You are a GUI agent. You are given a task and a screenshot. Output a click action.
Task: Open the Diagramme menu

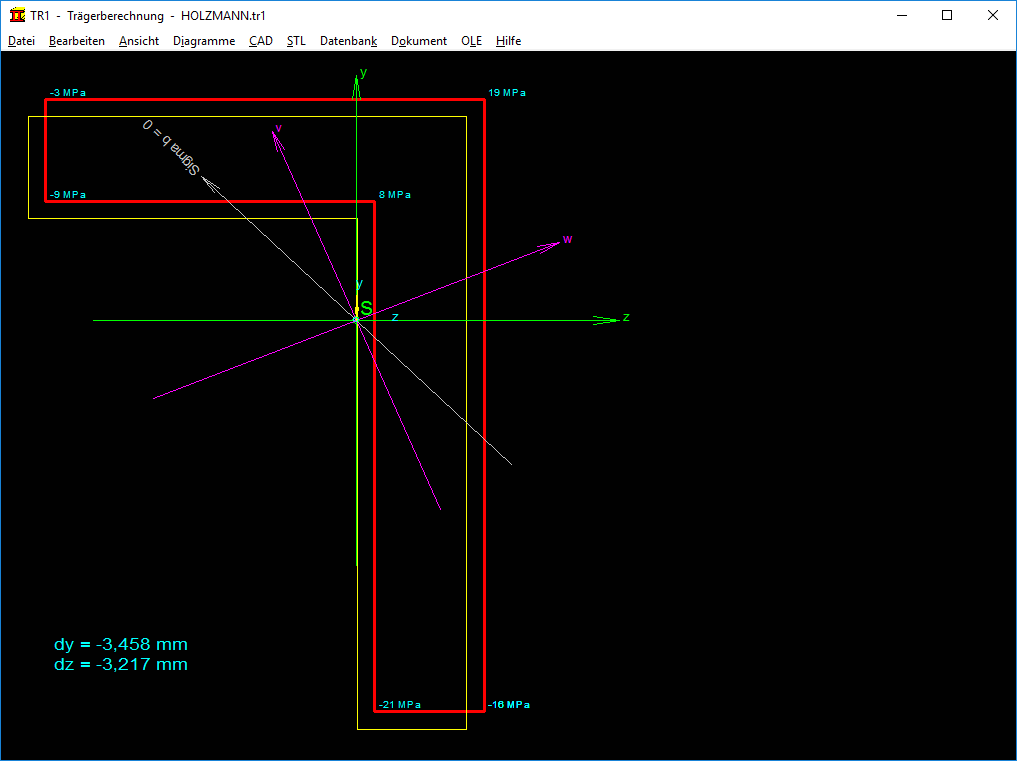[204, 41]
